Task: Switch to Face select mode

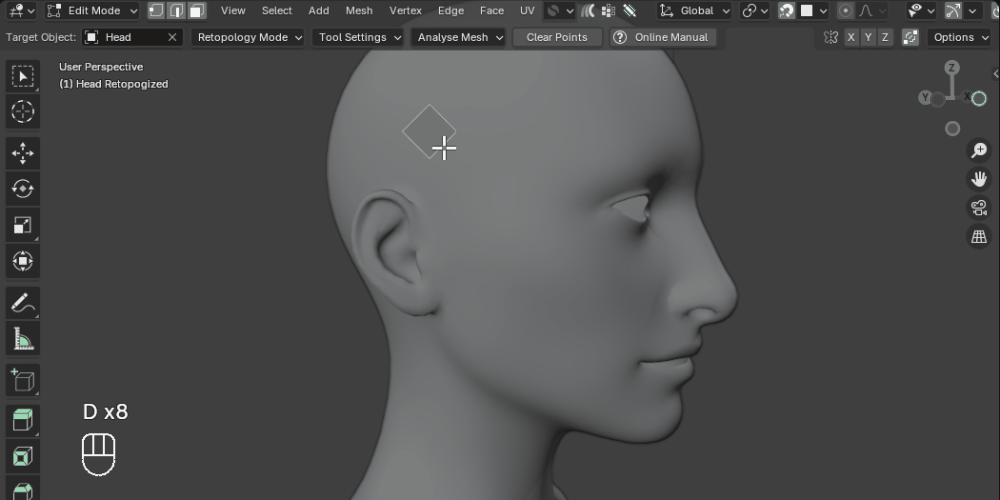Action: tap(197, 11)
